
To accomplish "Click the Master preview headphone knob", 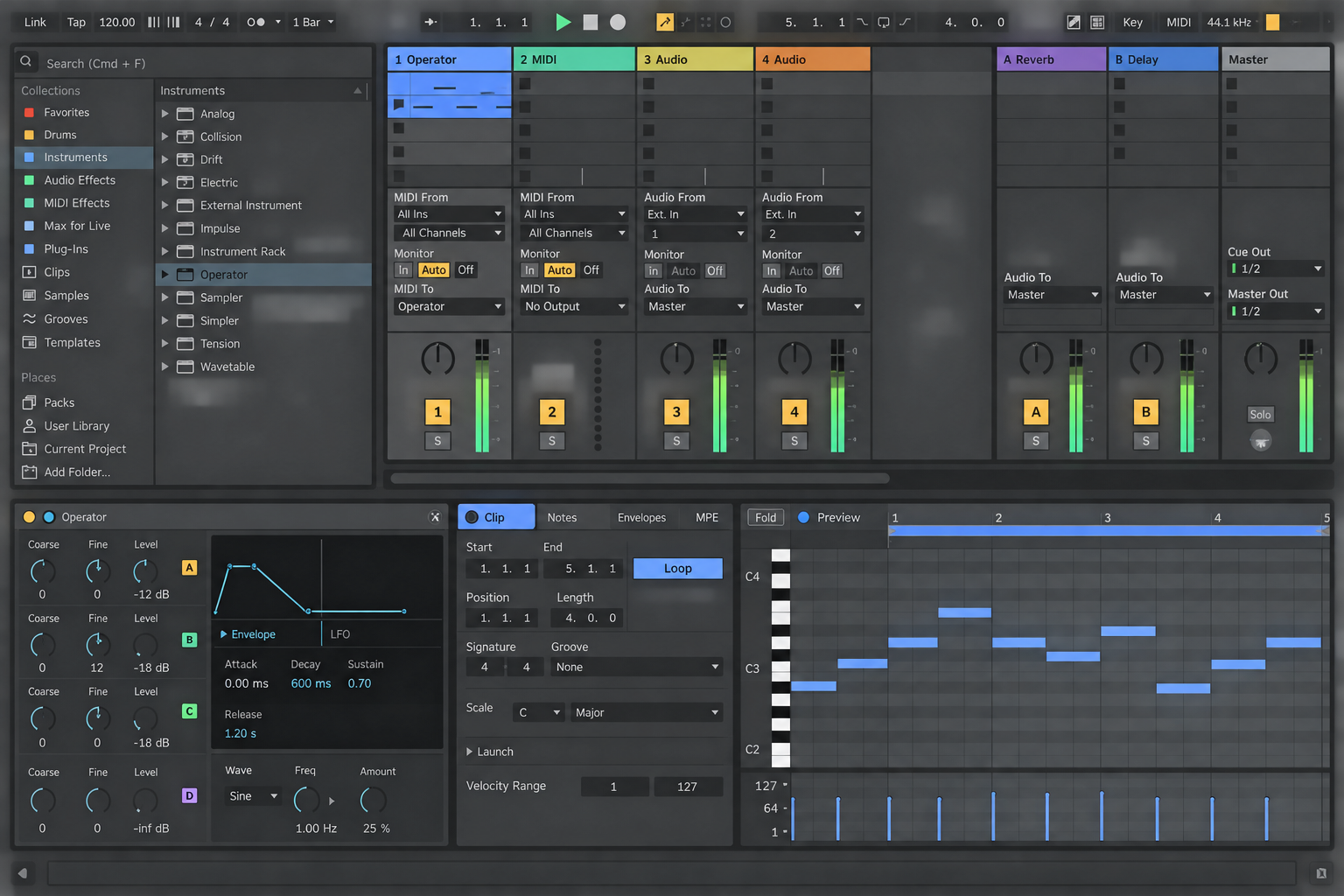I will coord(1260,441).
